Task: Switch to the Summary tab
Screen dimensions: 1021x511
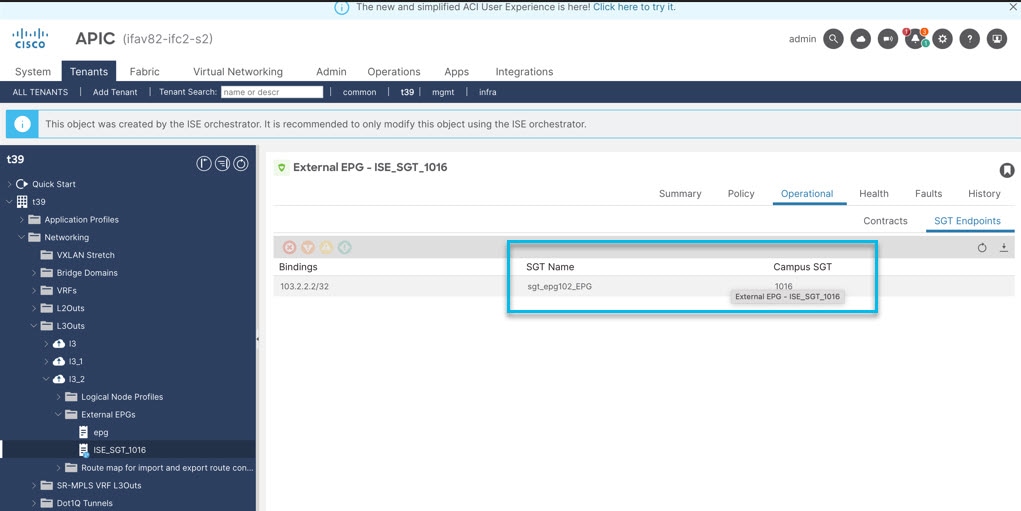Action: click(x=680, y=193)
